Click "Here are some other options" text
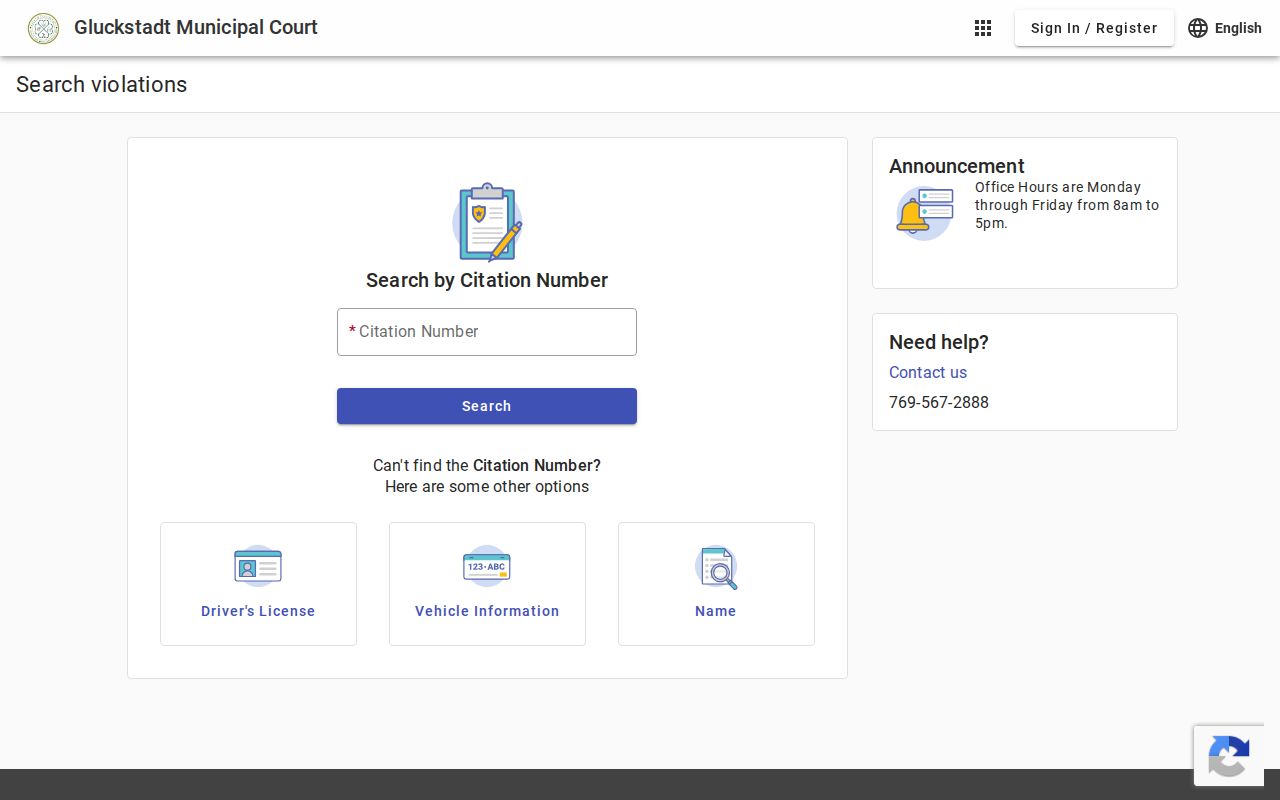The width and height of the screenshot is (1280, 800). [487, 486]
